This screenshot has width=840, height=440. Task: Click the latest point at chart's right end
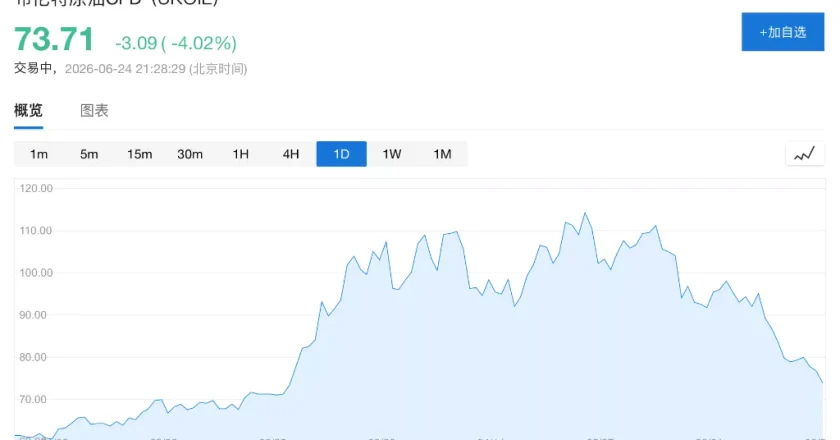pyautogui.click(x=822, y=383)
